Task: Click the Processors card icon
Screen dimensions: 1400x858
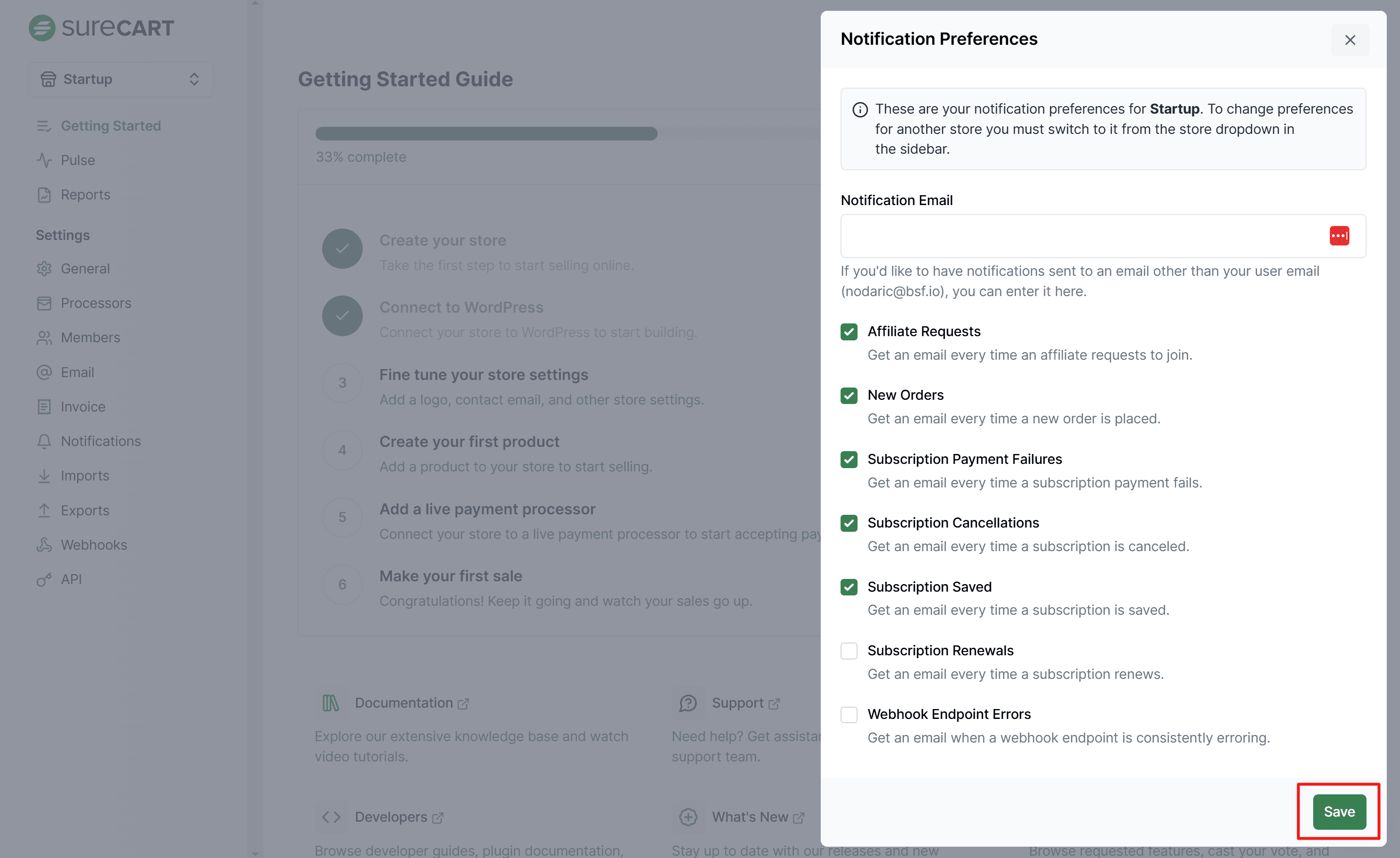Action: click(x=44, y=303)
